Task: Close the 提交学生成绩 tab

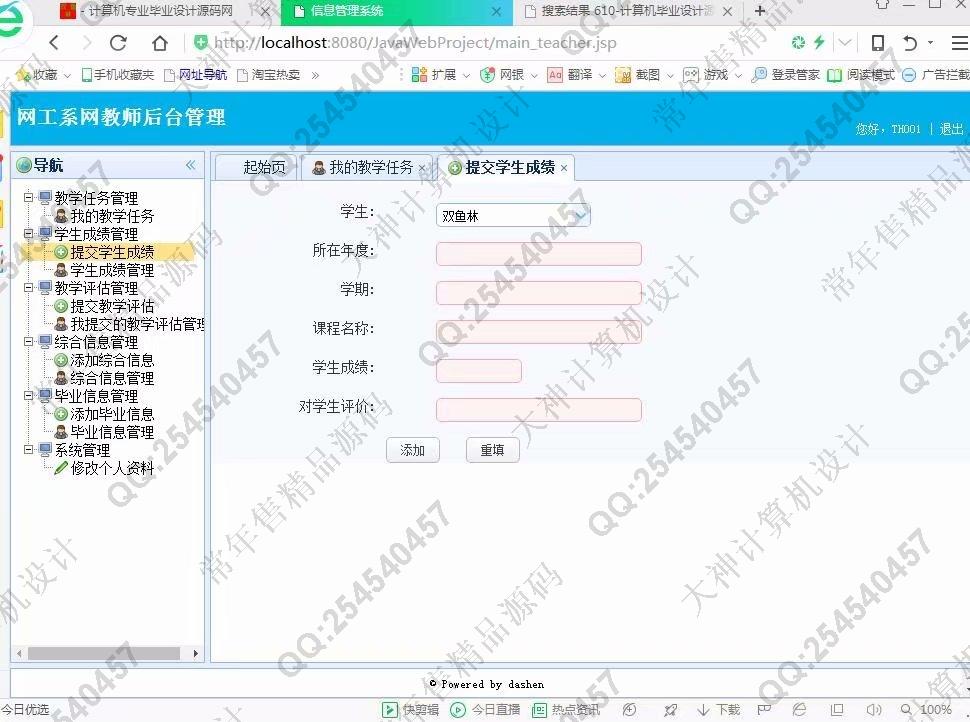Action: point(564,168)
